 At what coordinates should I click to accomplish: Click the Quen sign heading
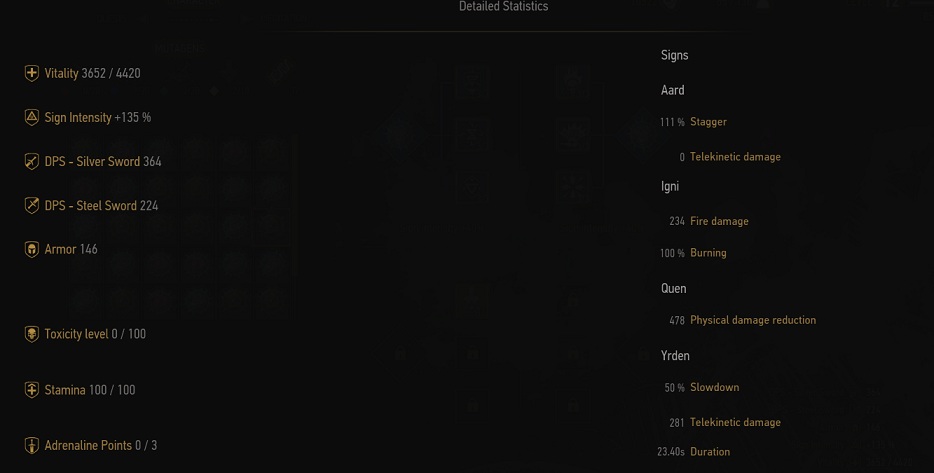[x=673, y=288]
